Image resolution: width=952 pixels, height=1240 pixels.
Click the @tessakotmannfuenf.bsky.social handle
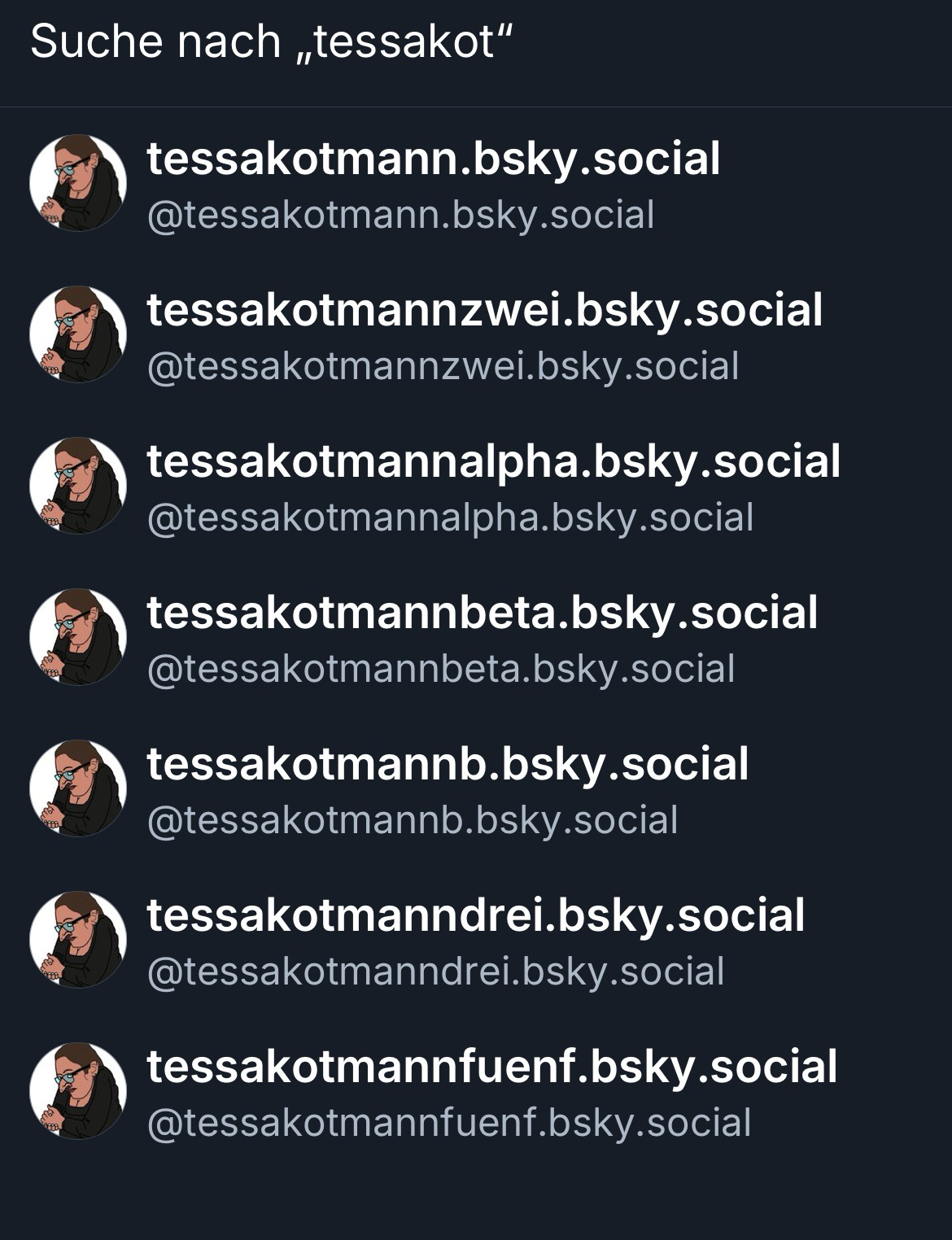pos(448,1124)
